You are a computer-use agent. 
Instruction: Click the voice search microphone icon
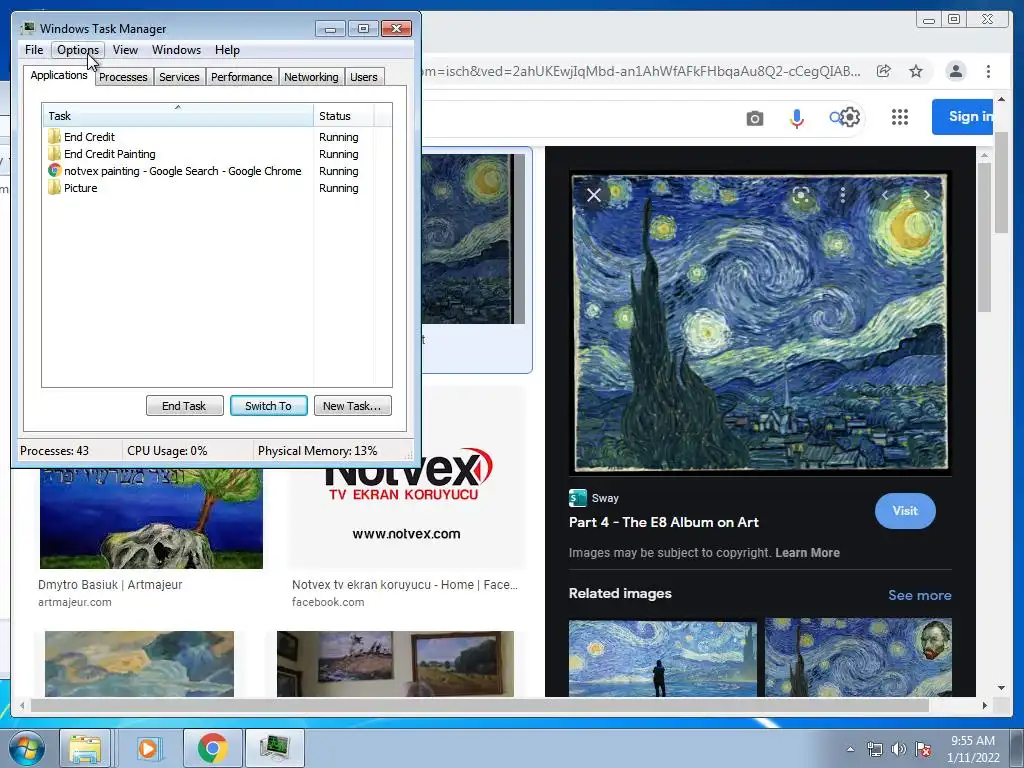click(797, 118)
